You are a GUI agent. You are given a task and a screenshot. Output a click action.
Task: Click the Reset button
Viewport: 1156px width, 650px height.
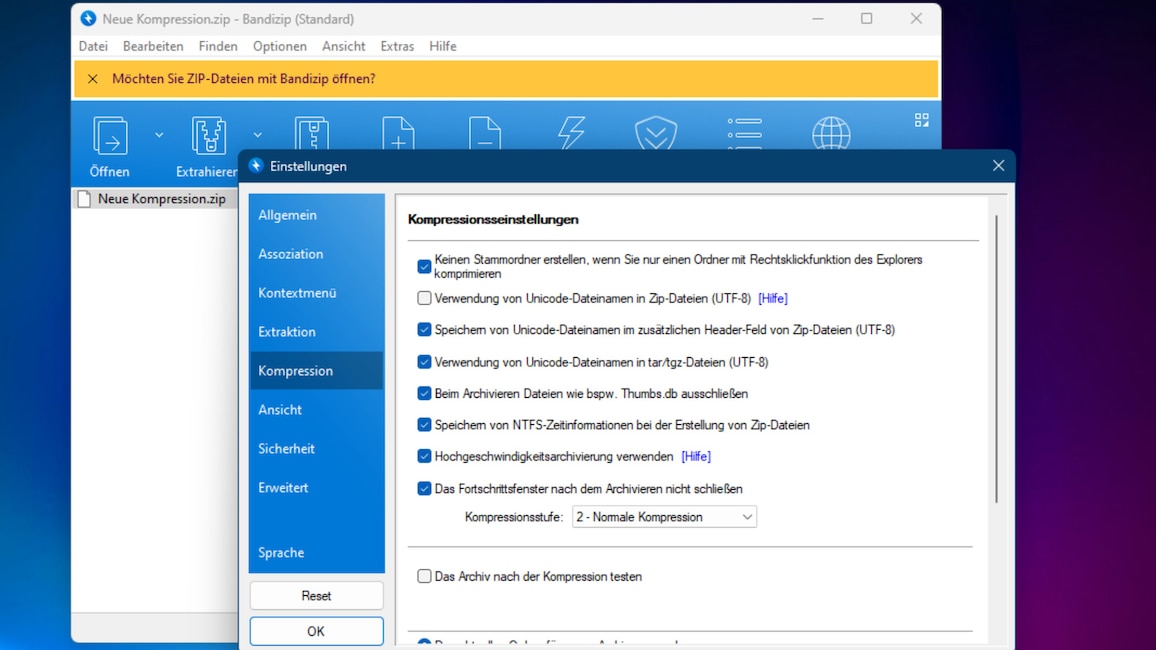[x=316, y=595]
